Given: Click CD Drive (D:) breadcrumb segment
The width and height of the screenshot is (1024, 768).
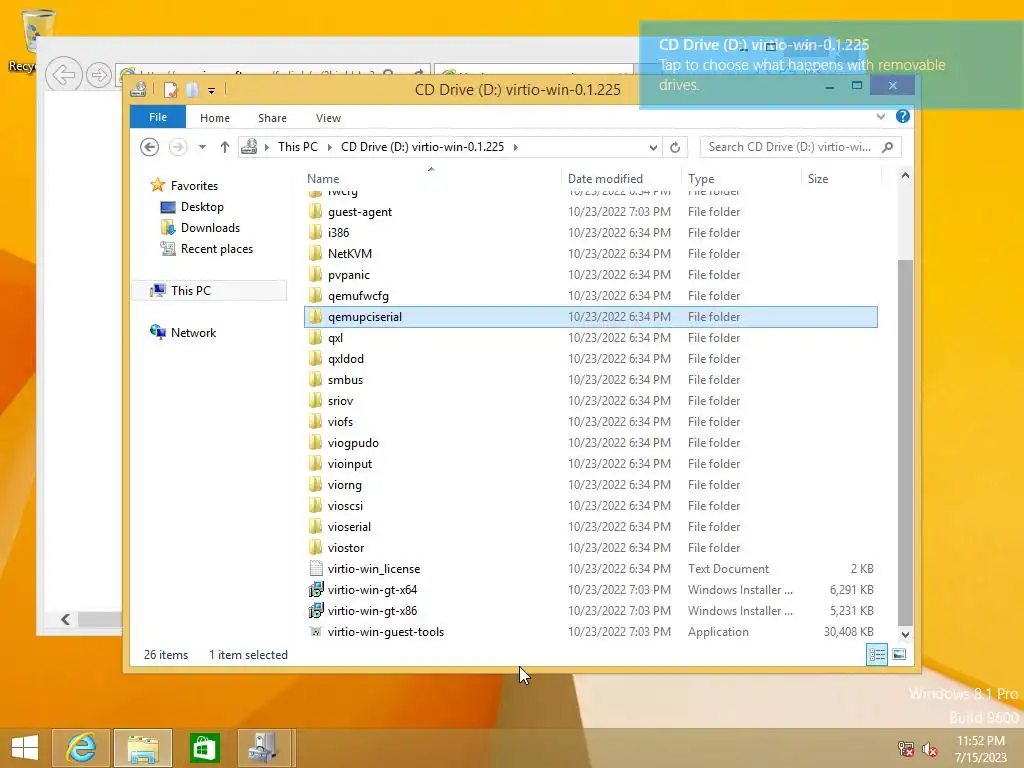Looking at the screenshot, I should pyautogui.click(x=423, y=147).
